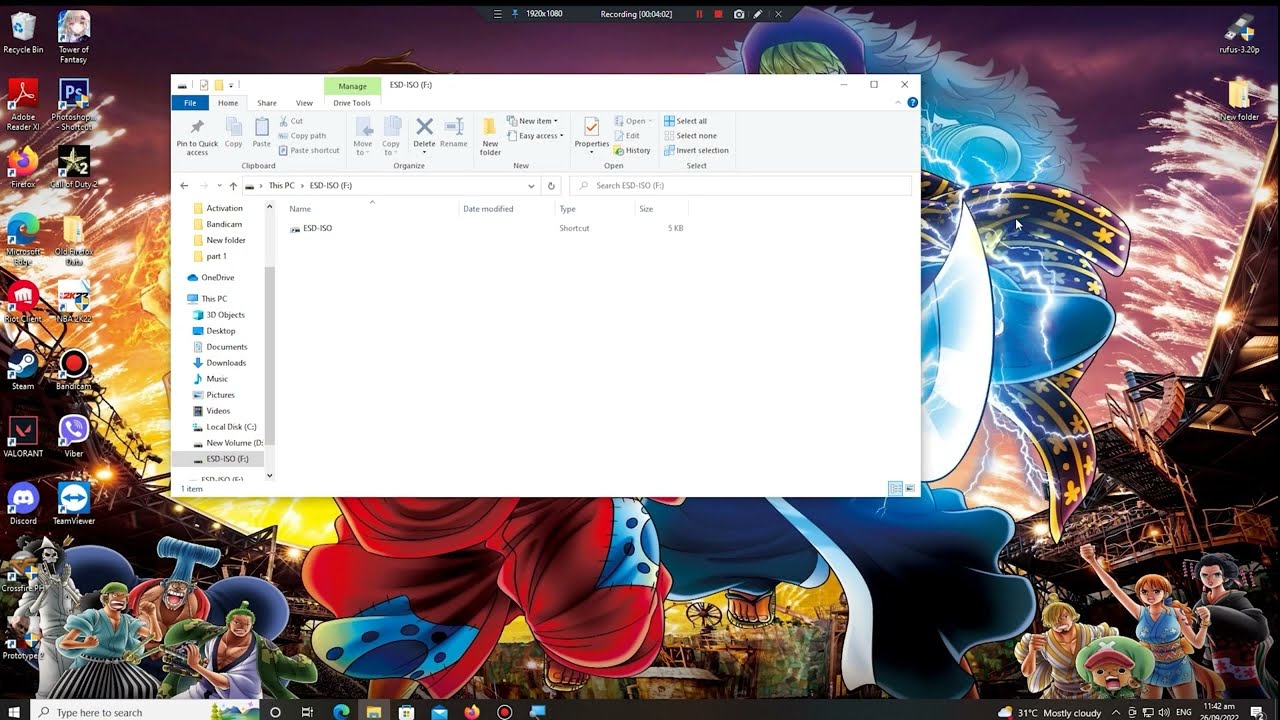Stop the Bandicam recording
The height and width of the screenshot is (720, 1280).
pyautogui.click(x=718, y=14)
